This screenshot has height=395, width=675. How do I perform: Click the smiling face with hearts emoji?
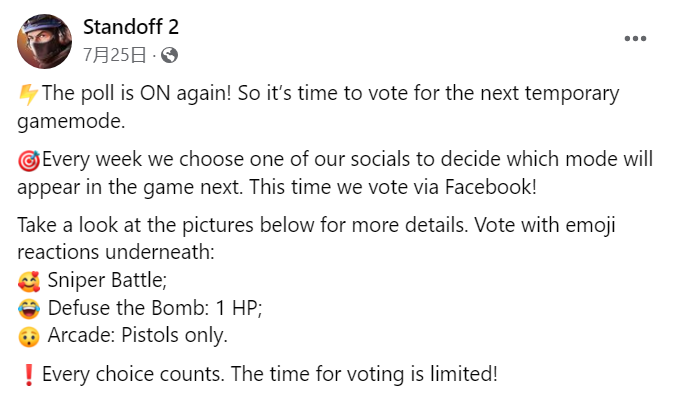pyautogui.click(x=29, y=281)
